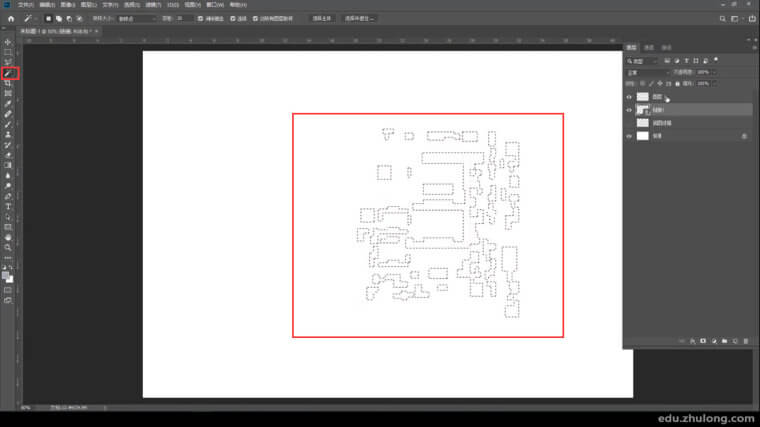Toggle the 连续 contiguous checkbox
The width and height of the screenshot is (760, 427).
[x=234, y=18]
